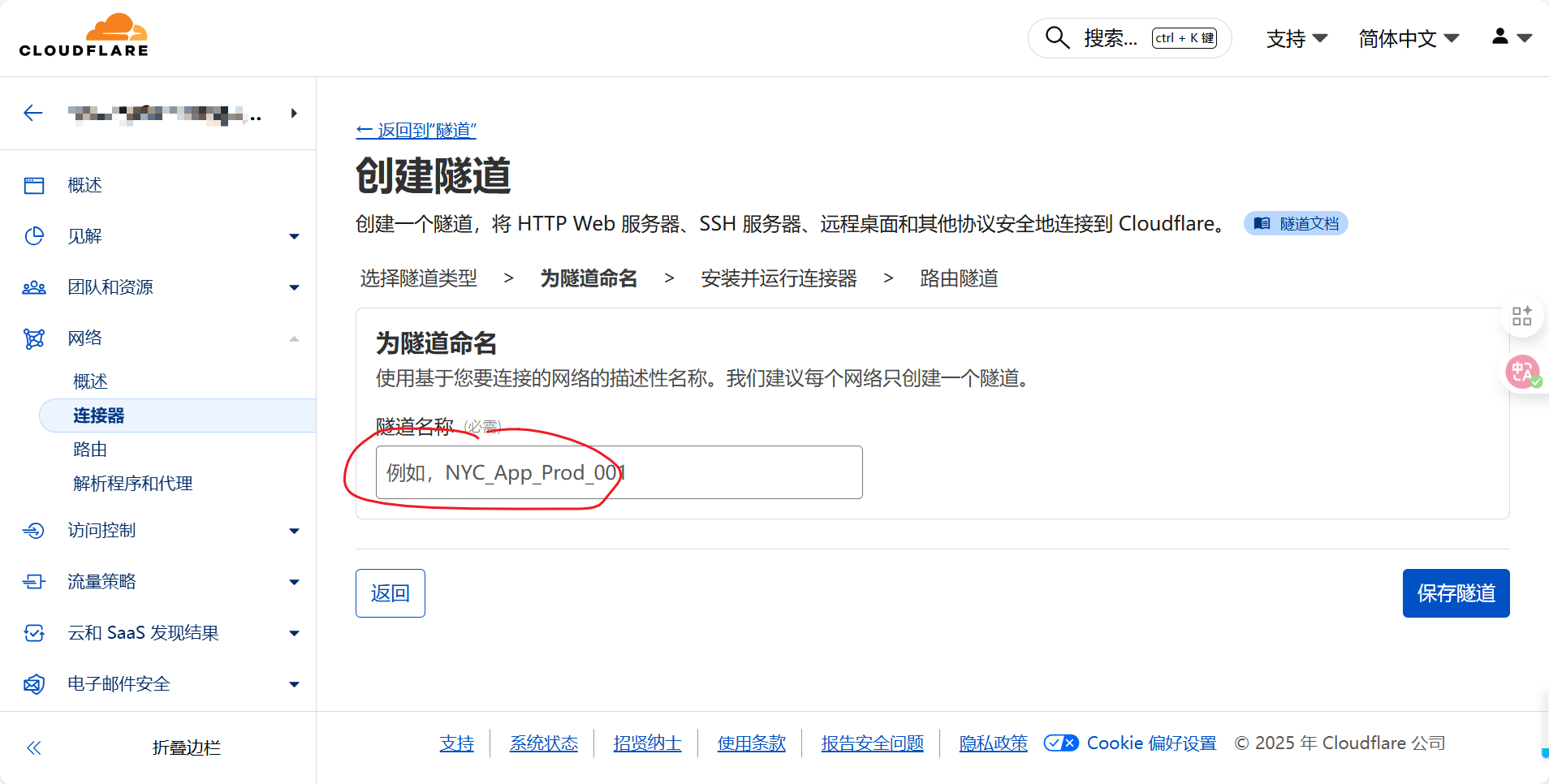Click the 概述 window icon in sidebar
Image resolution: width=1549 pixels, height=784 pixels.
(x=34, y=186)
